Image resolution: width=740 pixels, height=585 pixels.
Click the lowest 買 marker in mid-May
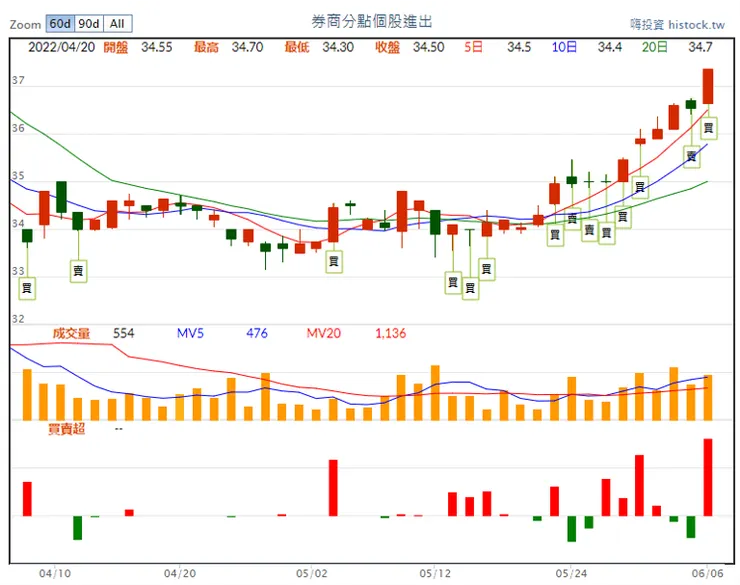470,288
